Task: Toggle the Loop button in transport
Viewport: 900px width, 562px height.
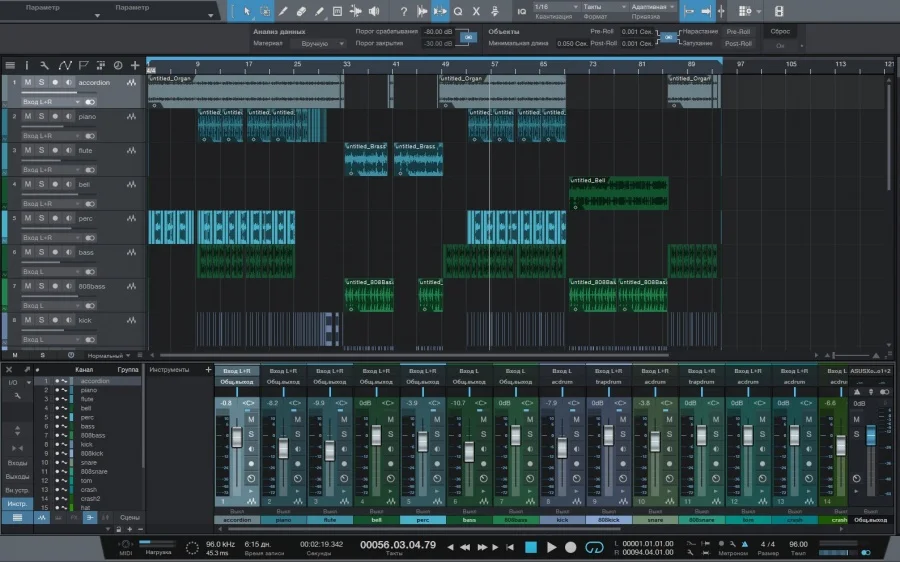Action: (x=594, y=547)
